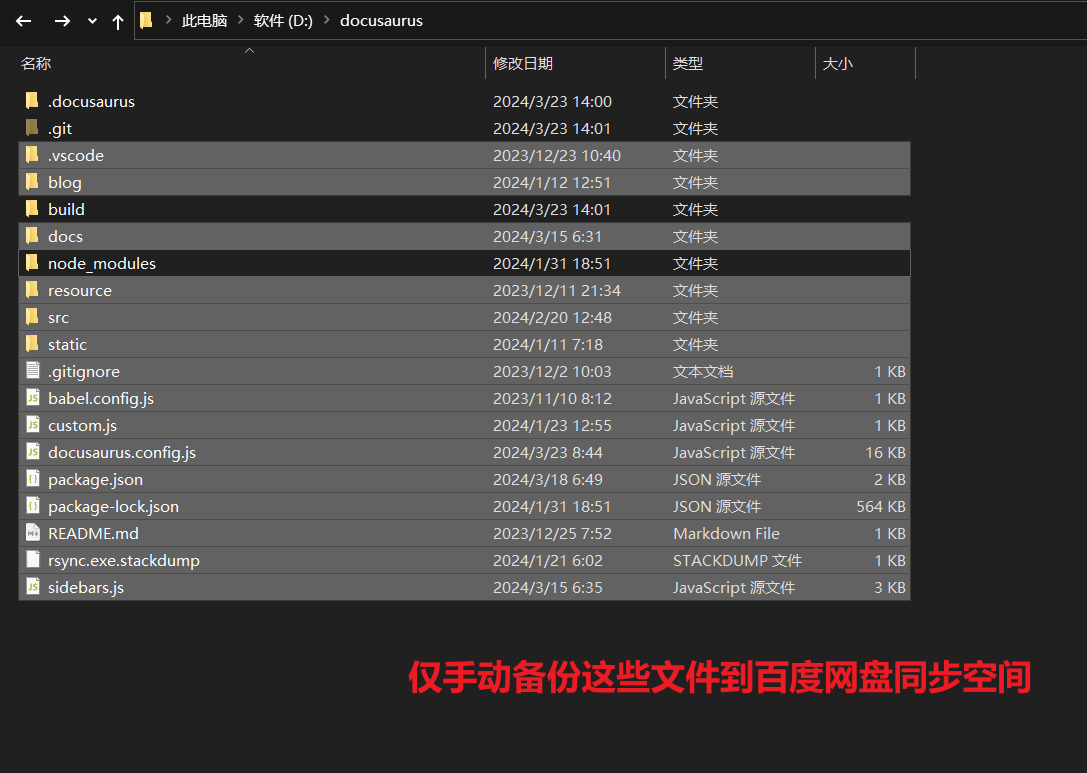Select the .docusaurus folder name

(92, 101)
